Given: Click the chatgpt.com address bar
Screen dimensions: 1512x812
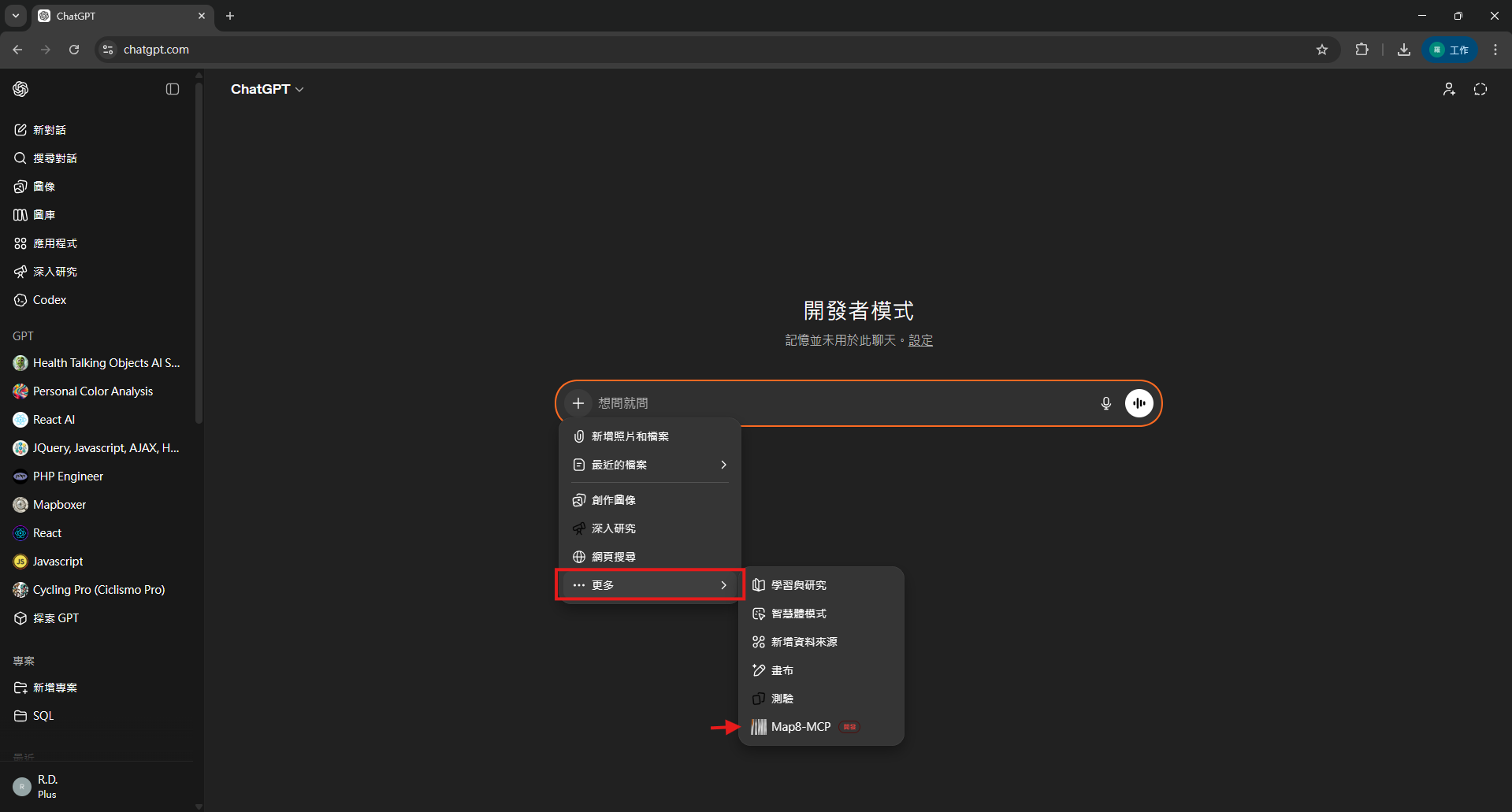Looking at the screenshot, I should tap(717, 50).
